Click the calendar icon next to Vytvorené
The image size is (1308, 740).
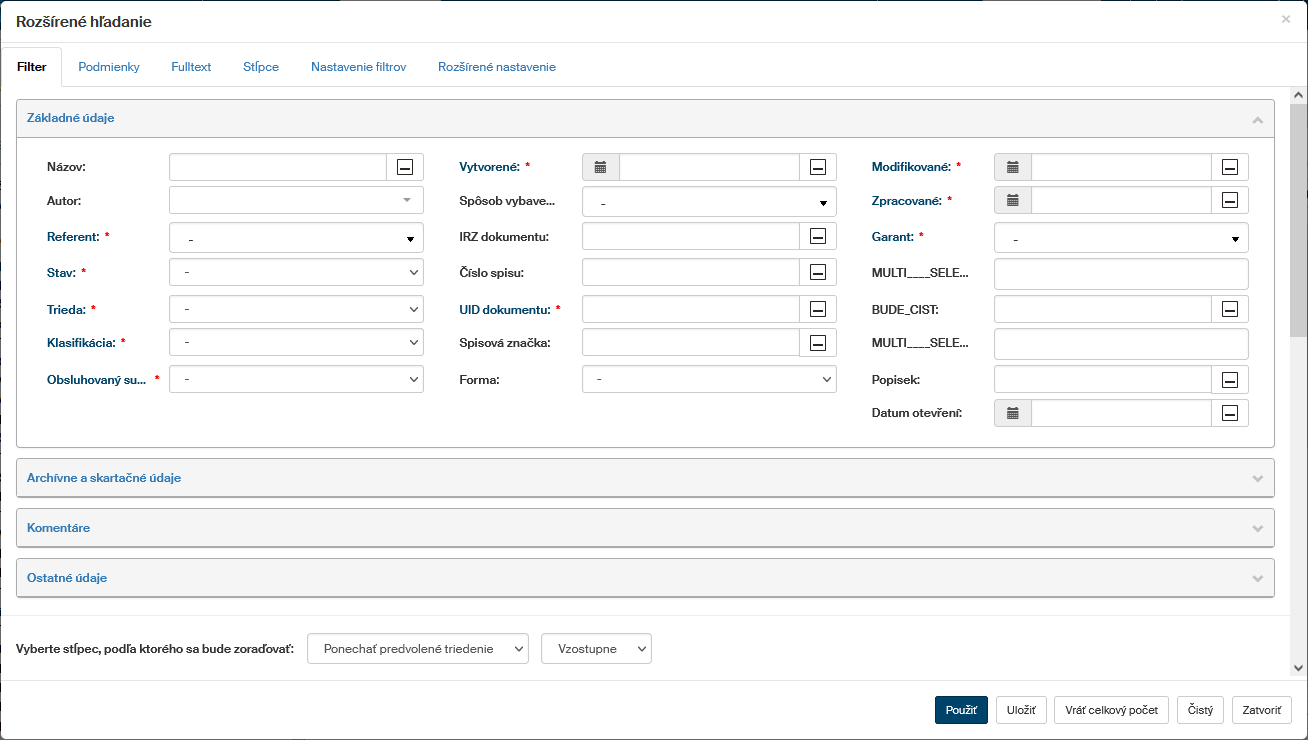click(x=600, y=167)
